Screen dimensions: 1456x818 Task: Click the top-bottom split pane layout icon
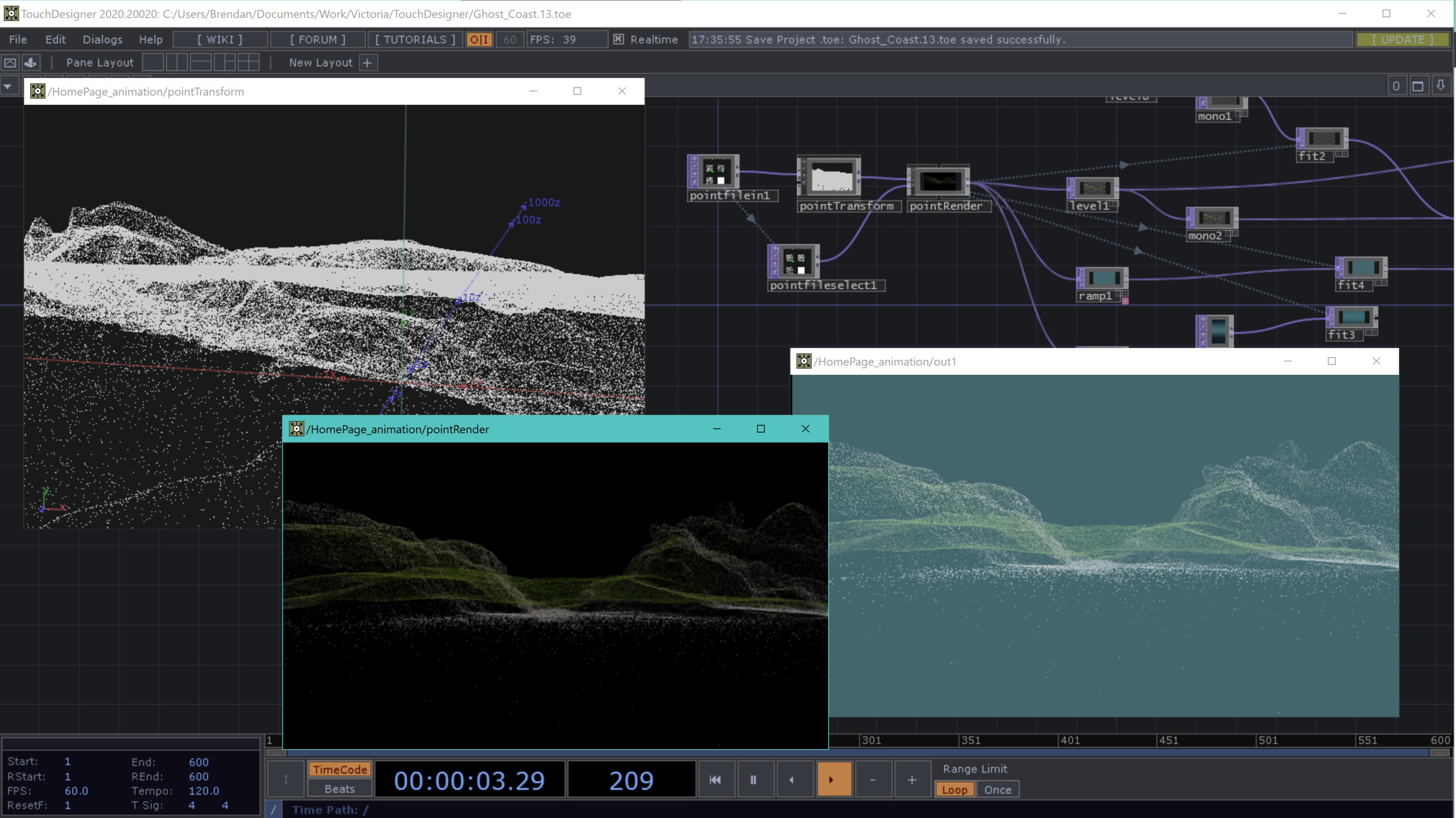(201, 63)
